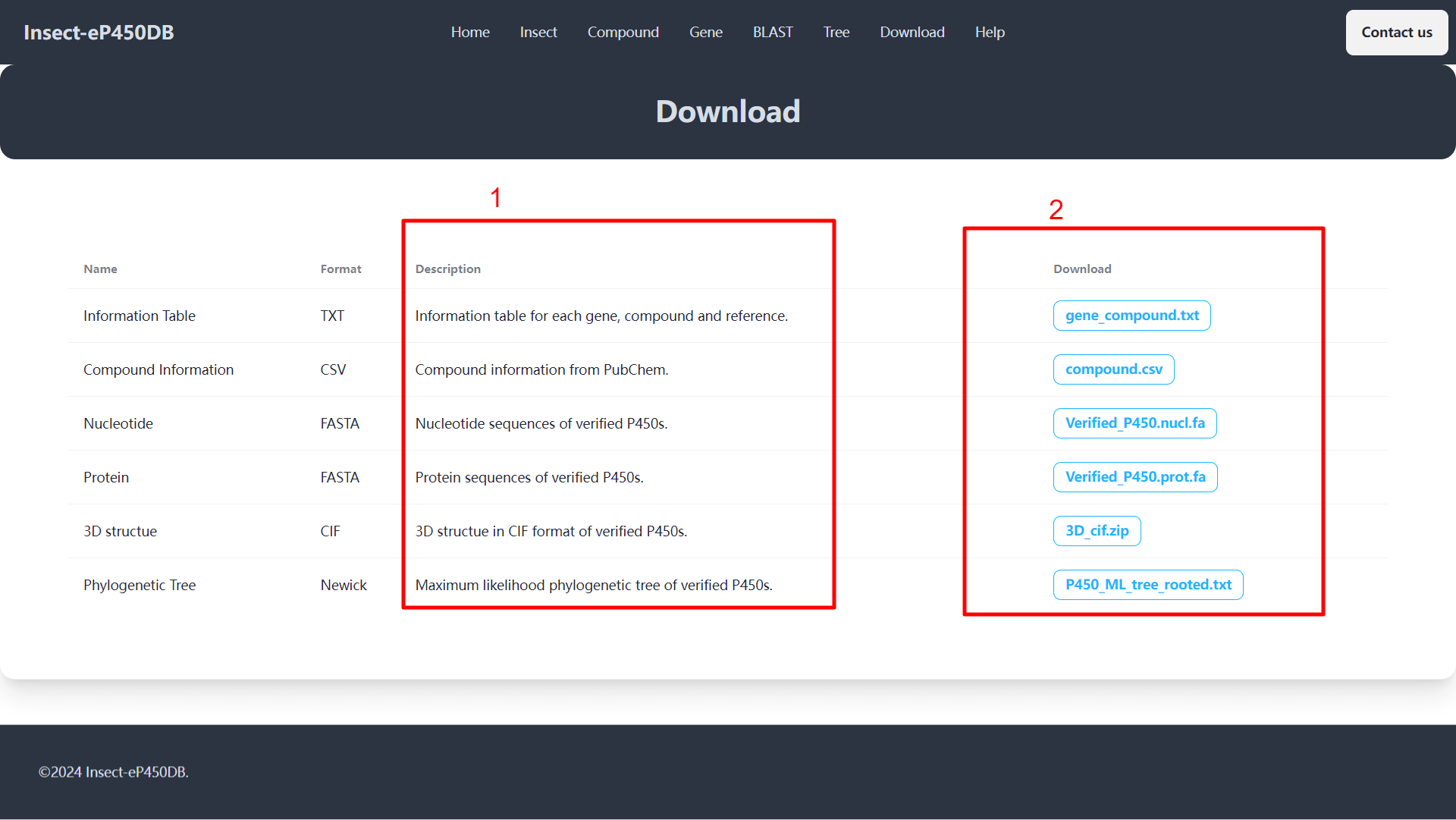Viewport: 1456px width, 820px height.
Task: Click 'Compound information from PubChem.' description
Action: pyautogui.click(x=541, y=370)
